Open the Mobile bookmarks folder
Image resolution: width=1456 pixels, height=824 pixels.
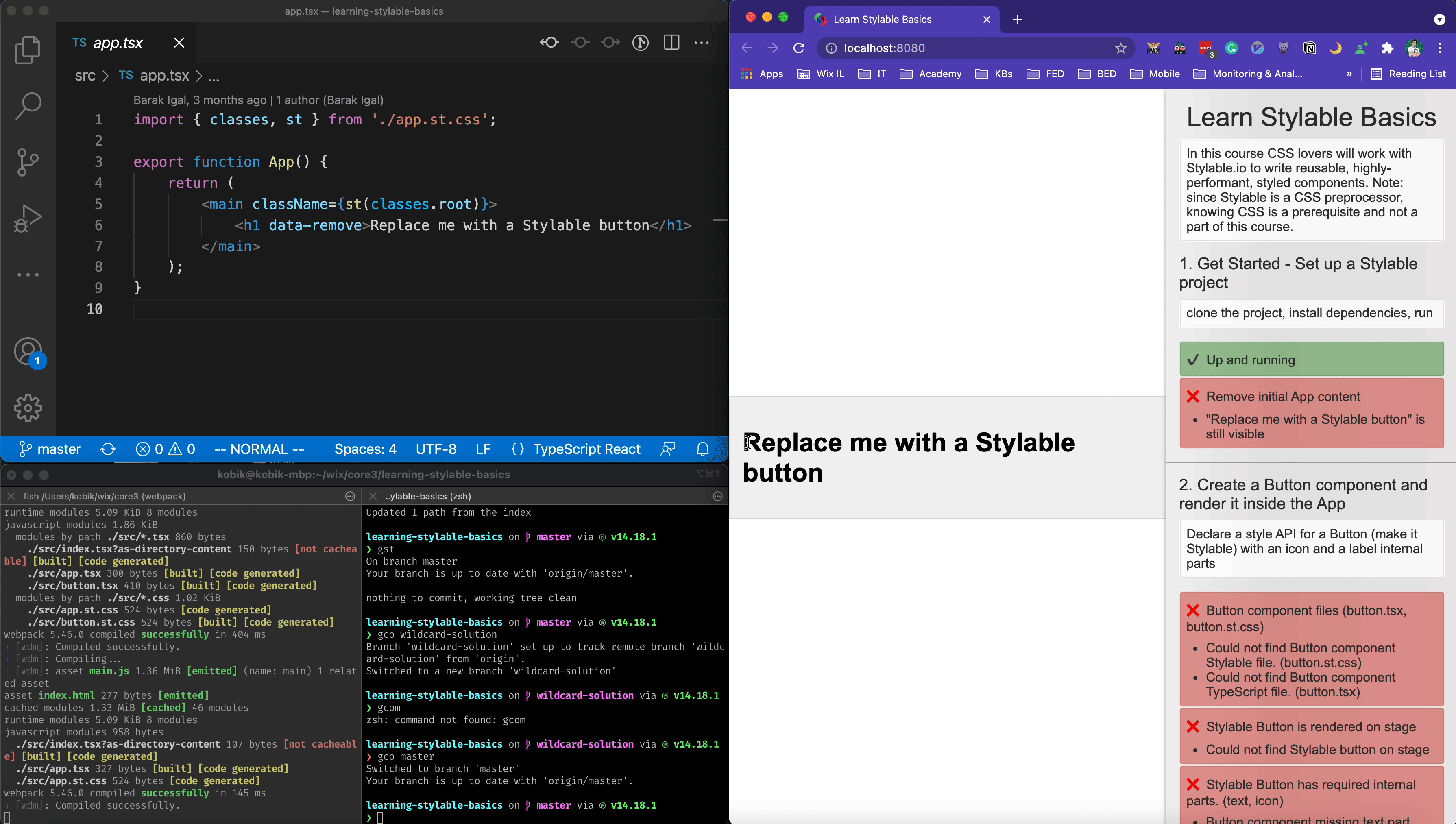pyautogui.click(x=1155, y=74)
